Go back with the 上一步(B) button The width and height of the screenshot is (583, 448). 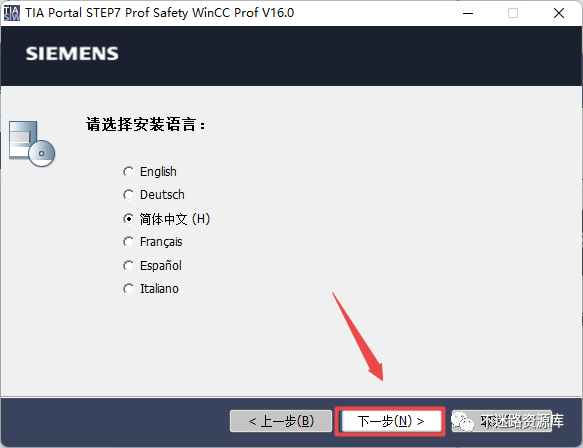pyautogui.click(x=281, y=421)
